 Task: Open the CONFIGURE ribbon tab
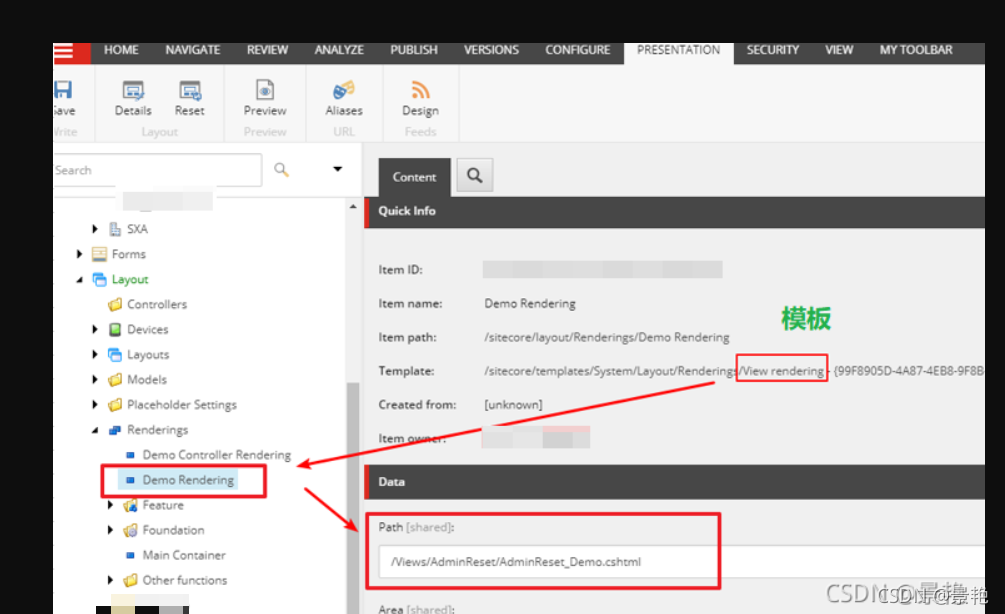[577, 50]
